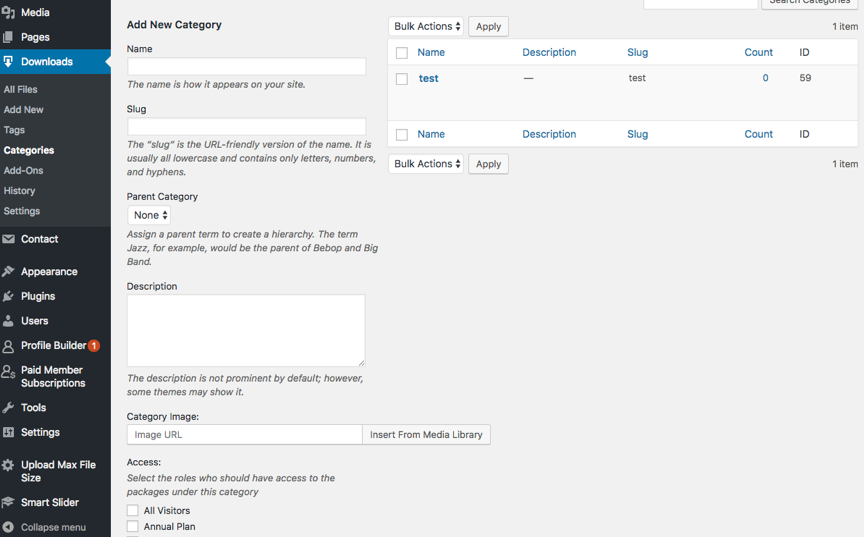The image size is (864, 537).
Task: Click the Contact envelope icon
Action: [9, 239]
